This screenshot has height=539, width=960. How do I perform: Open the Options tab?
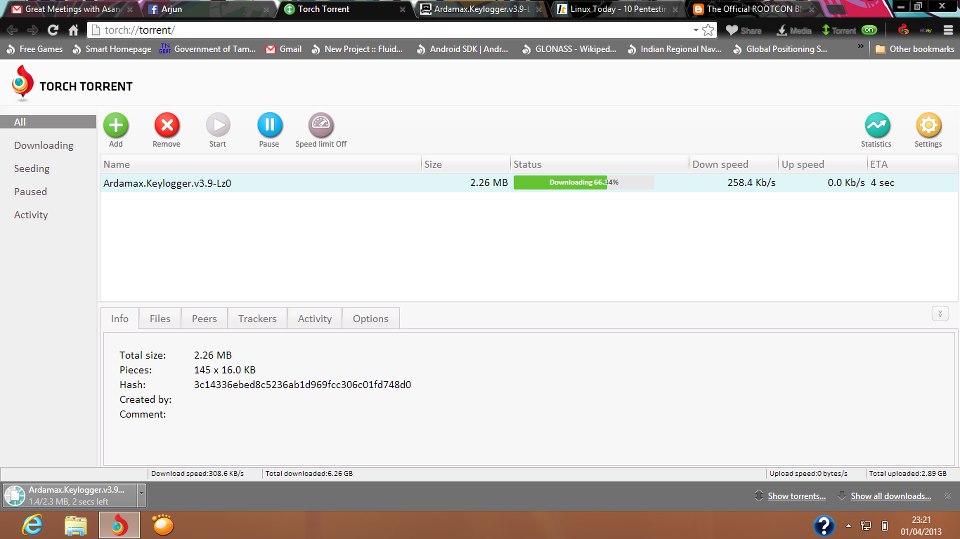point(370,318)
